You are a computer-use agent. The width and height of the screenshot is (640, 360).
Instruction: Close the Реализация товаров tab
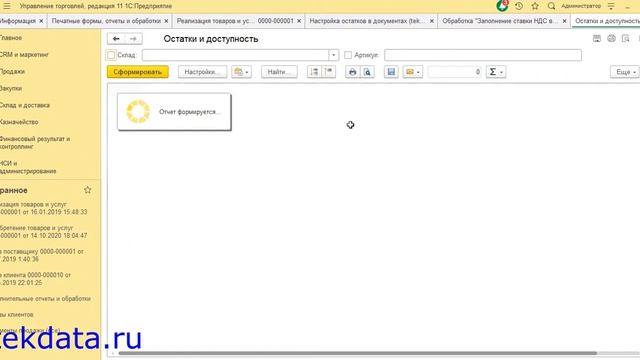pyautogui.click(x=299, y=21)
